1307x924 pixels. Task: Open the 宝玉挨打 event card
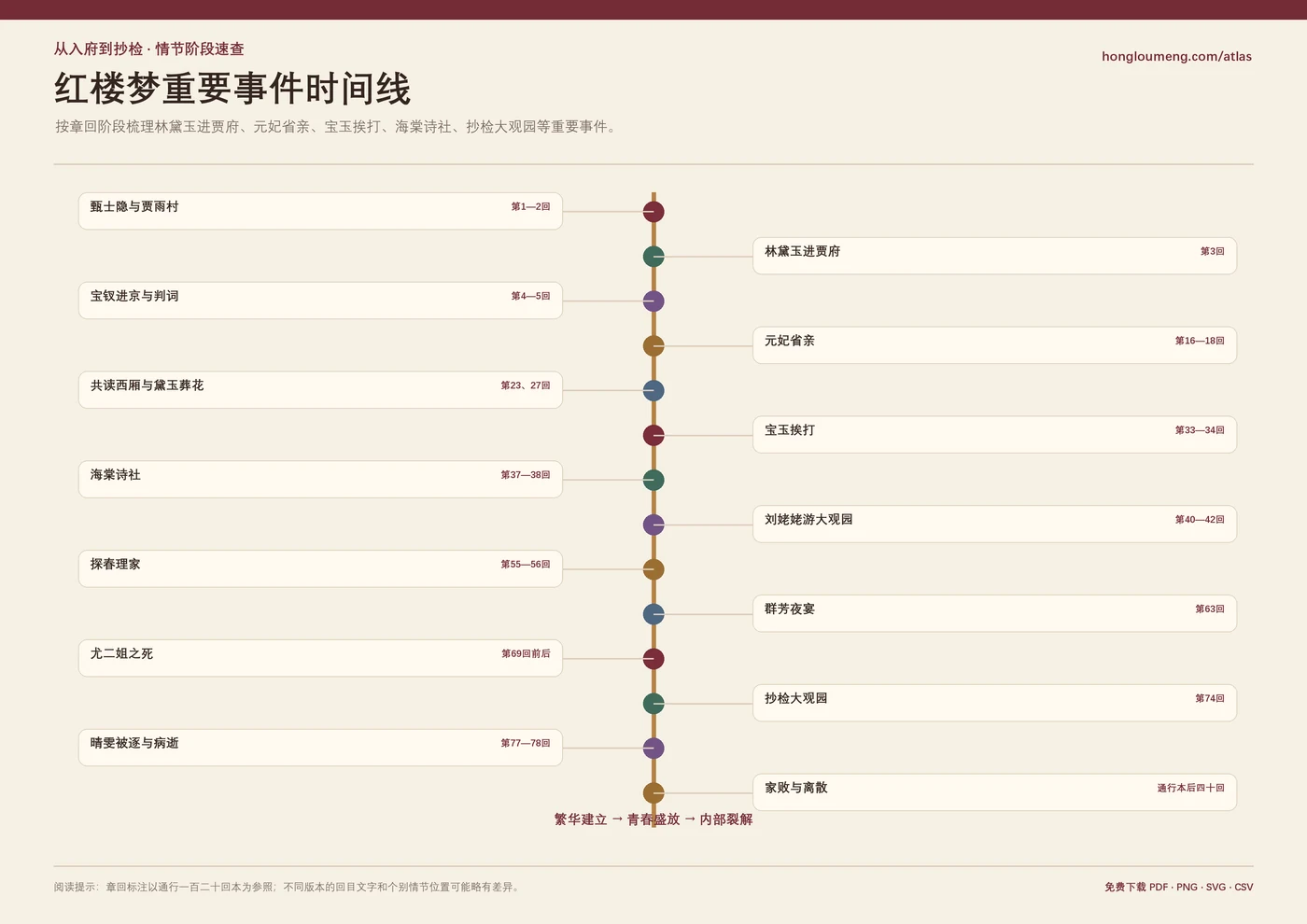[994, 435]
